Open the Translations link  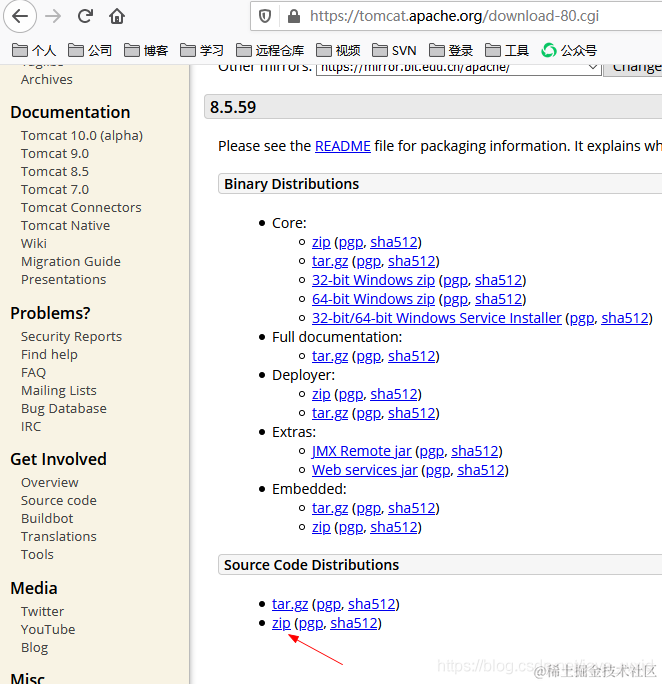59,537
